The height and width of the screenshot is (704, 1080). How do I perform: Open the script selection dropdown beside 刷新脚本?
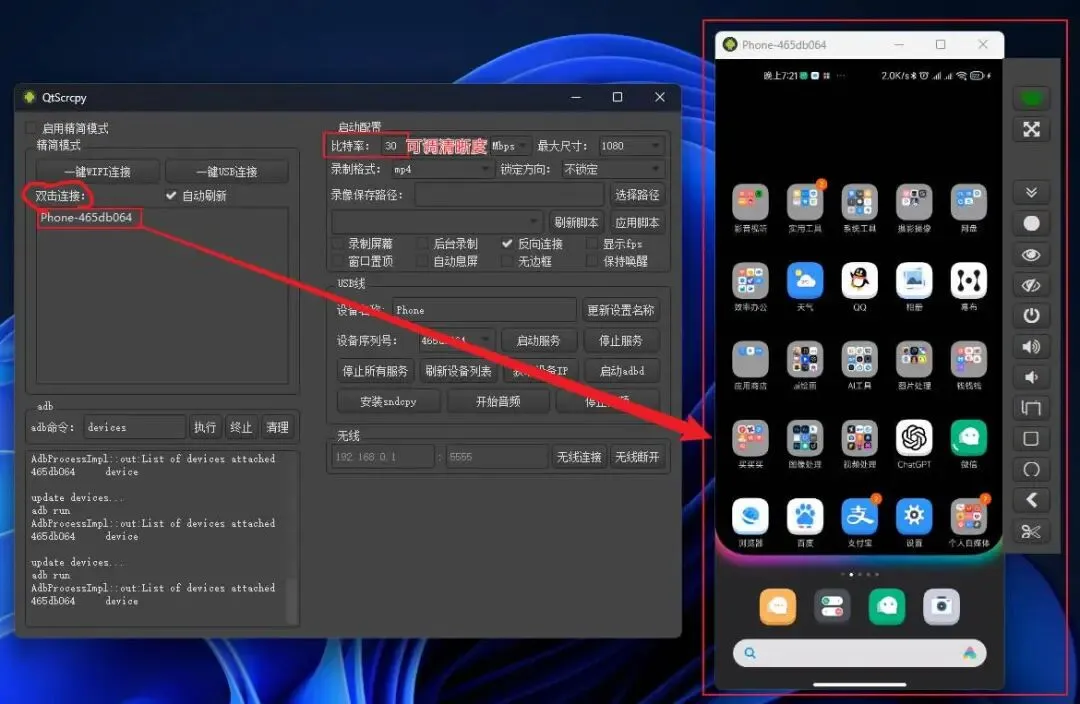(x=437, y=222)
